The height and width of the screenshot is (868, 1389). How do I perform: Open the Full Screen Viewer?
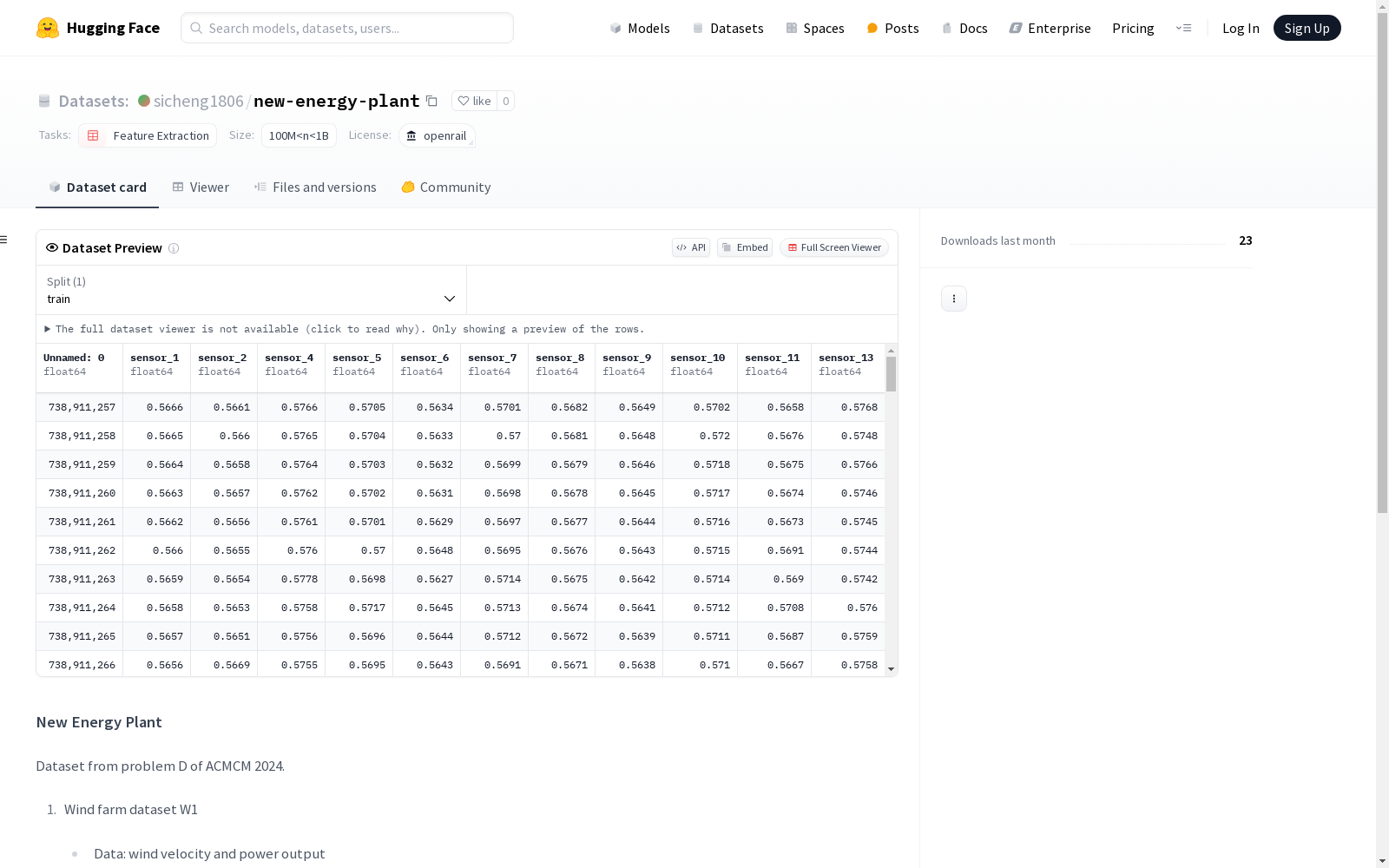click(834, 247)
